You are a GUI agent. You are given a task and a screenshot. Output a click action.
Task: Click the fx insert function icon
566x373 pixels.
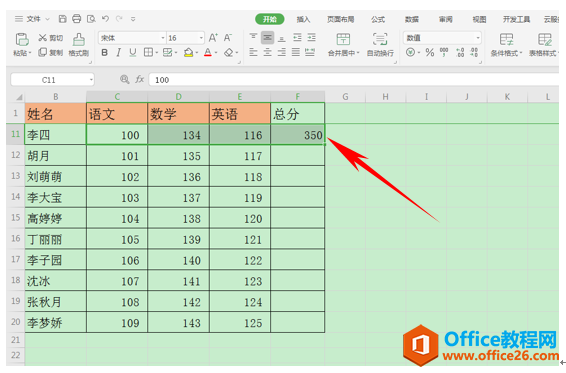coord(139,79)
